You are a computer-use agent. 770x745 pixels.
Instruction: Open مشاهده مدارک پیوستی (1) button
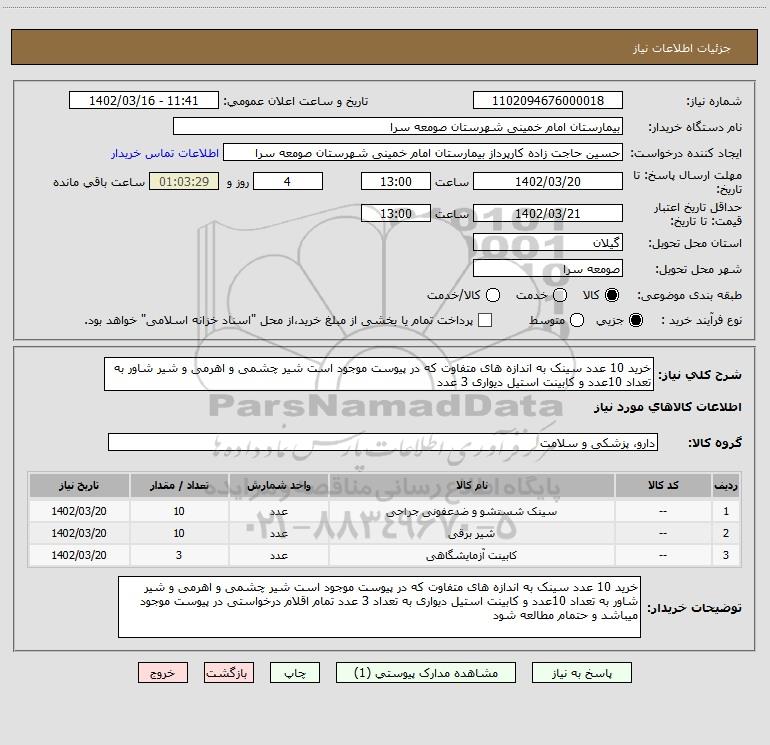426,672
